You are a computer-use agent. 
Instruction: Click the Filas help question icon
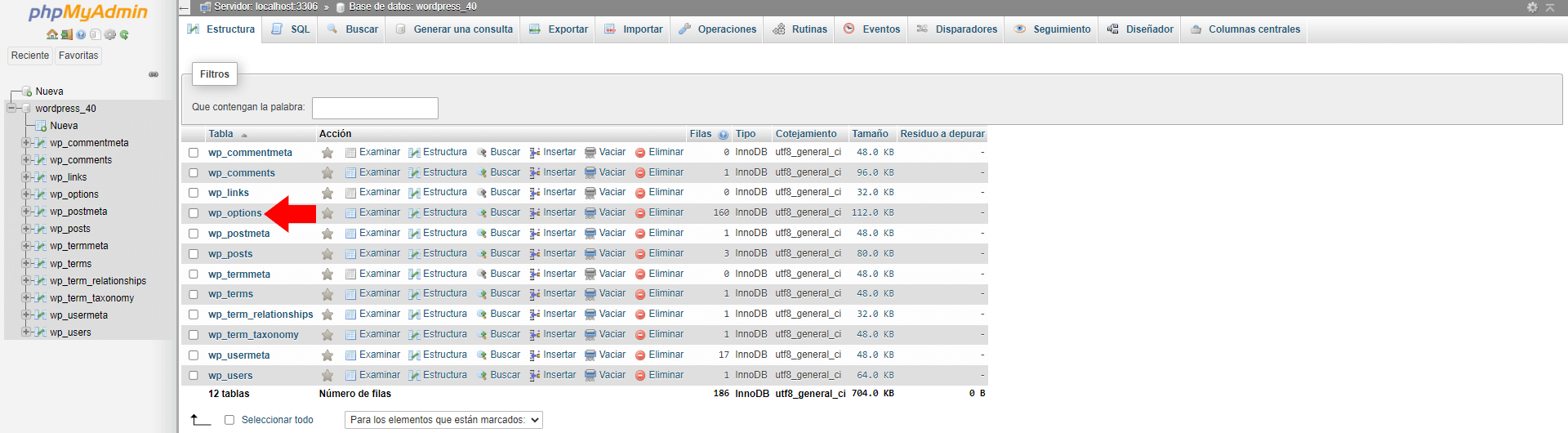pyautogui.click(x=724, y=135)
